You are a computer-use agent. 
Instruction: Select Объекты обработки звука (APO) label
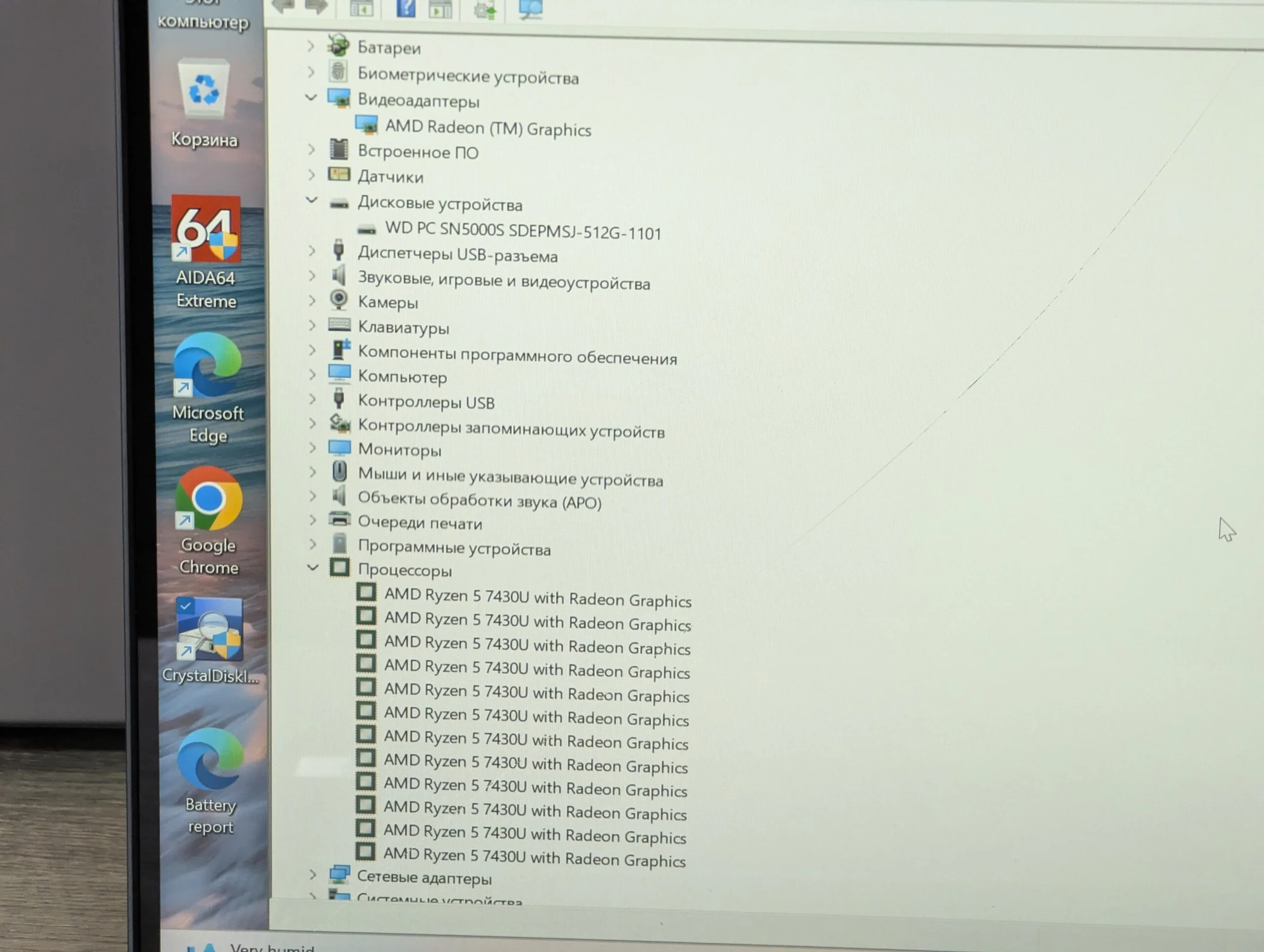[480, 500]
